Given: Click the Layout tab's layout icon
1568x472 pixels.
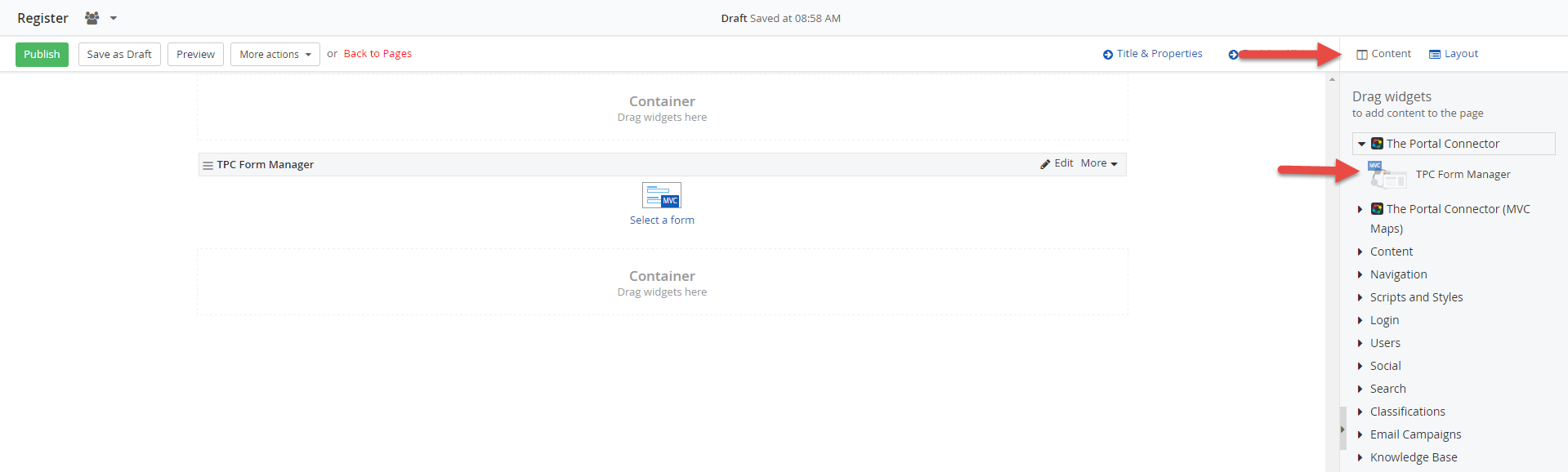Looking at the screenshot, I should pyautogui.click(x=1435, y=55).
